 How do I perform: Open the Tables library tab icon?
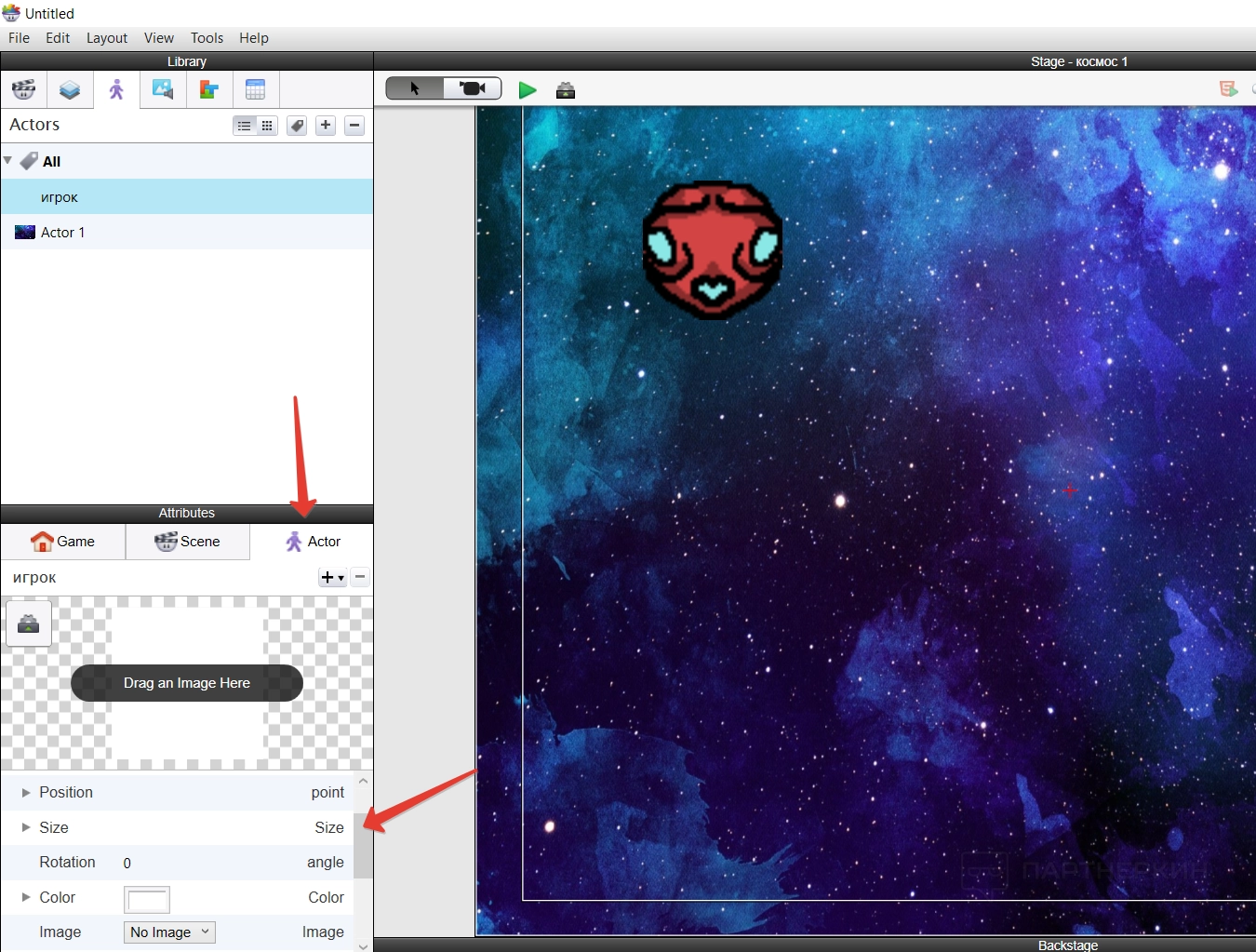pos(256,90)
